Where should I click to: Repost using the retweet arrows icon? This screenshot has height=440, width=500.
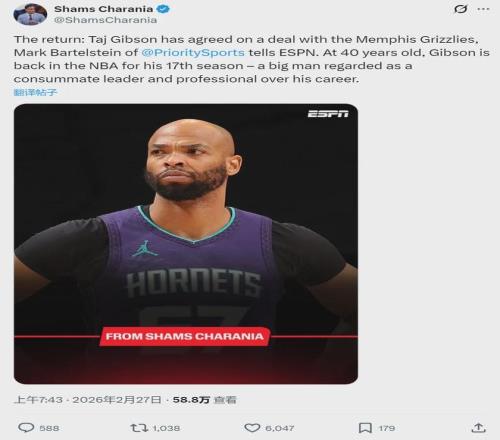(139, 428)
